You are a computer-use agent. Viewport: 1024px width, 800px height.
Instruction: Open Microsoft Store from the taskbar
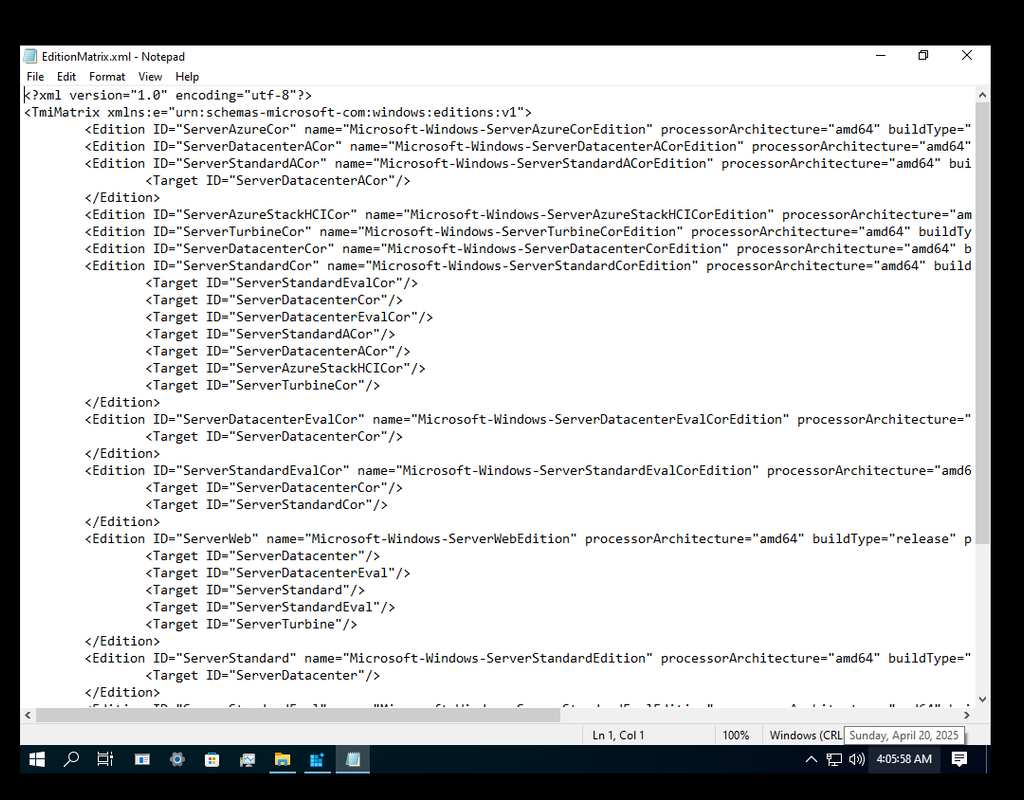[x=212, y=759]
